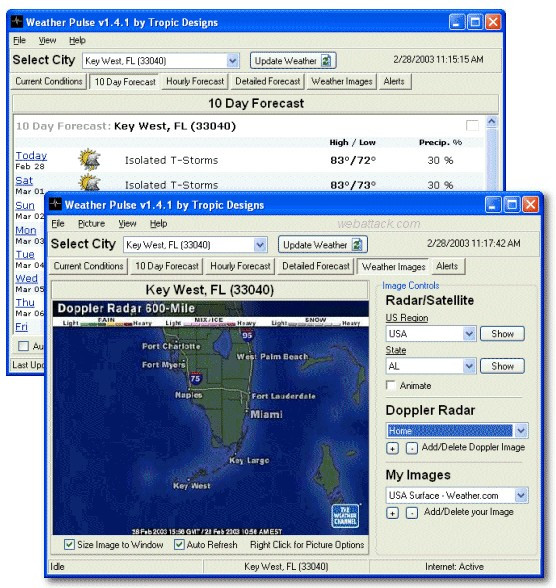Toggle the Auto Refresh checkbox
This screenshot has height=588, width=556.
(179, 544)
